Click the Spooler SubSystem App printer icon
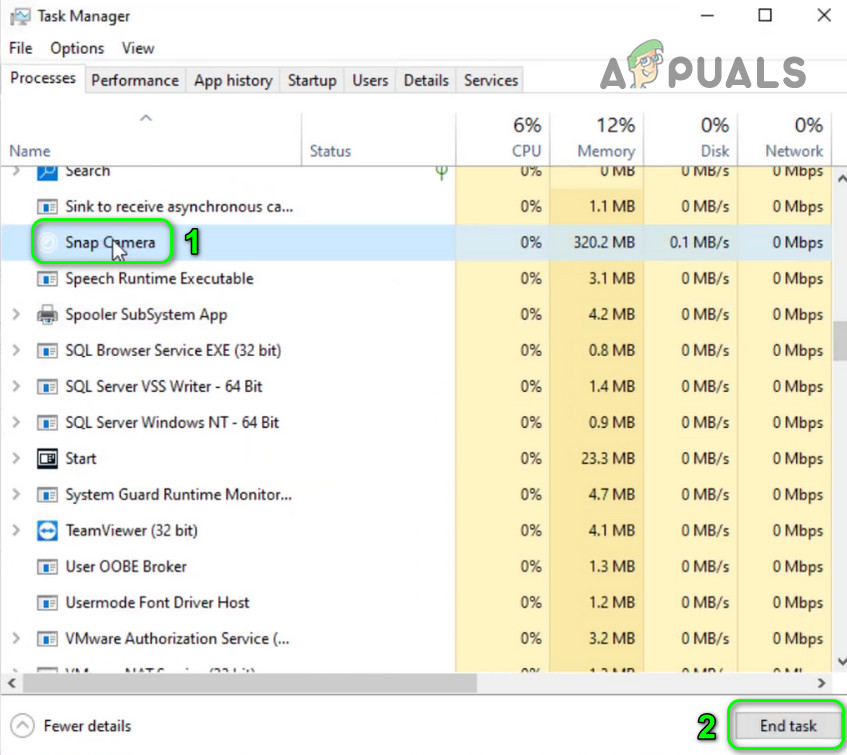847x755 pixels. point(48,314)
